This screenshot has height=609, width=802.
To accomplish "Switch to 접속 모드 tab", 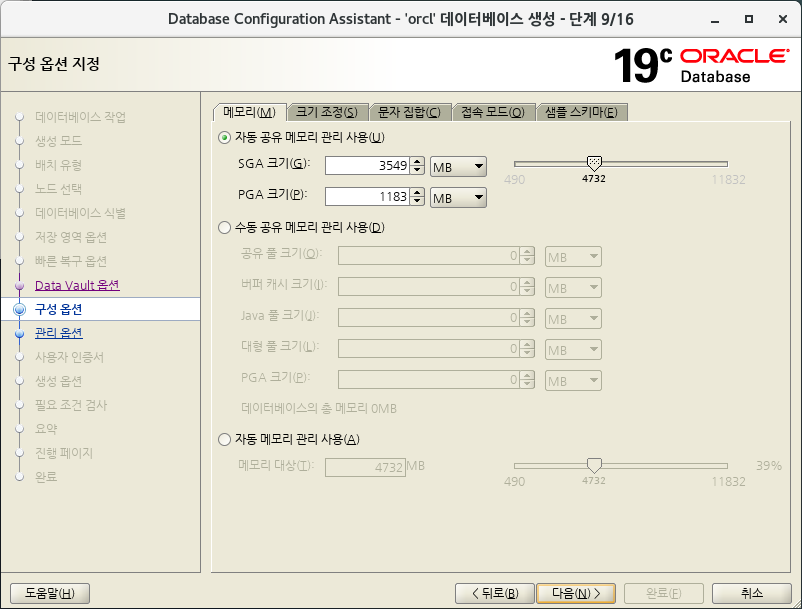I will click(493, 112).
